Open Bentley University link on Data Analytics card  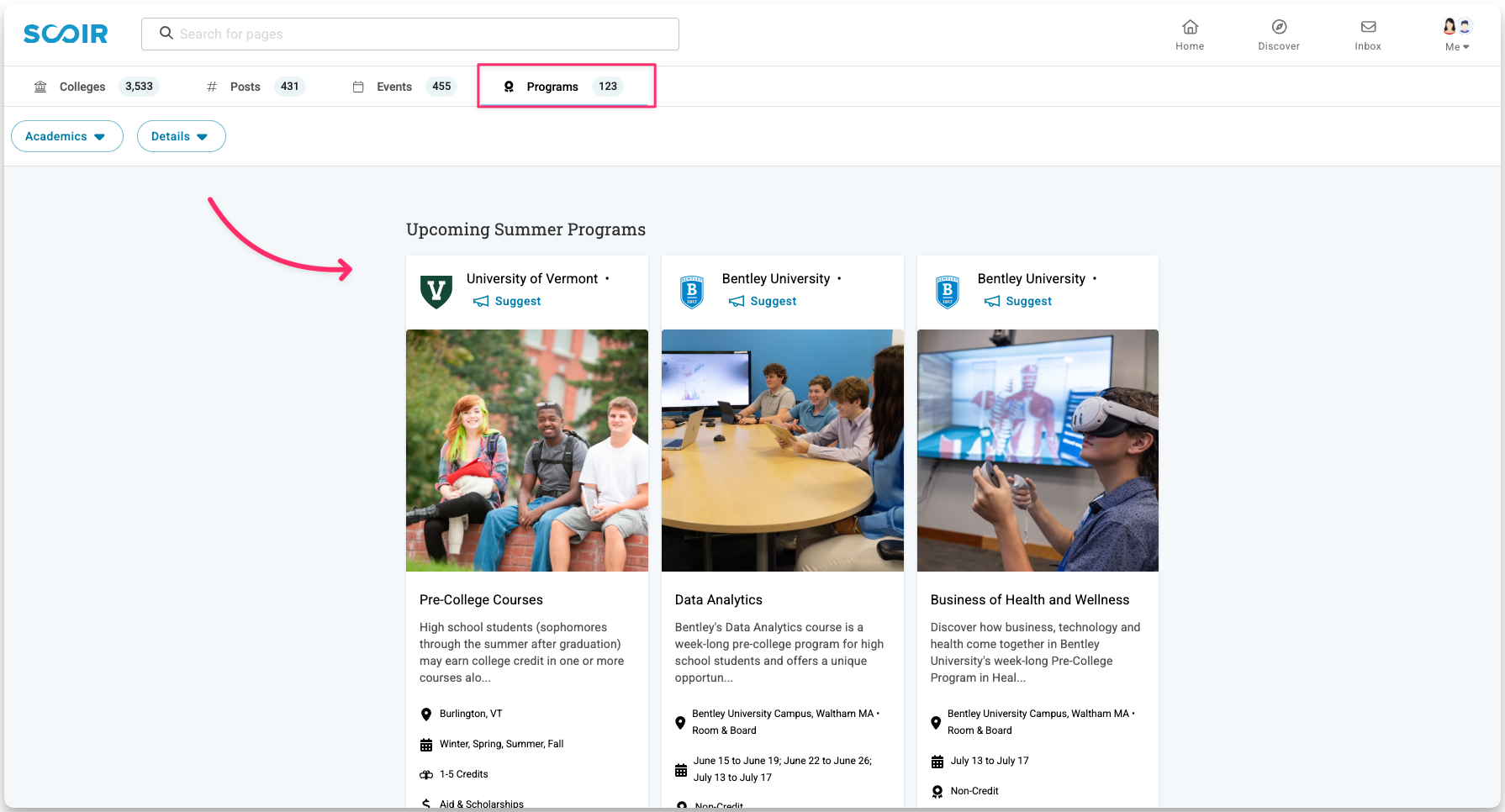click(776, 278)
